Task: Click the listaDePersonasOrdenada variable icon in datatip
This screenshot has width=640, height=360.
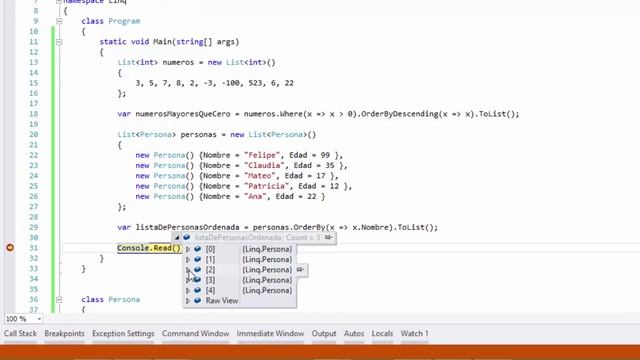Action: pos(187,237)
